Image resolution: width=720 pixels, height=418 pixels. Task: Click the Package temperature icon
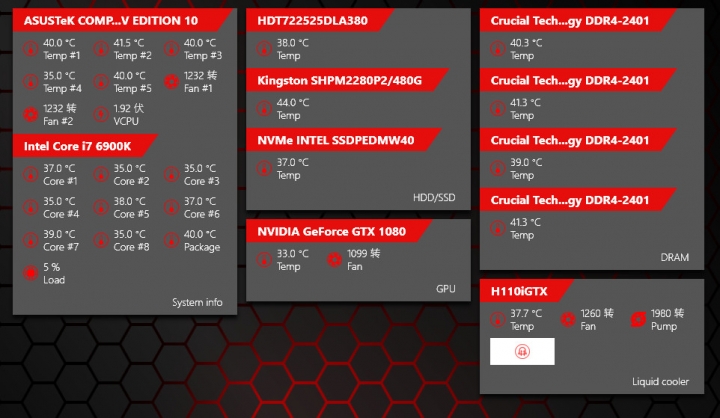click(171, 240)
